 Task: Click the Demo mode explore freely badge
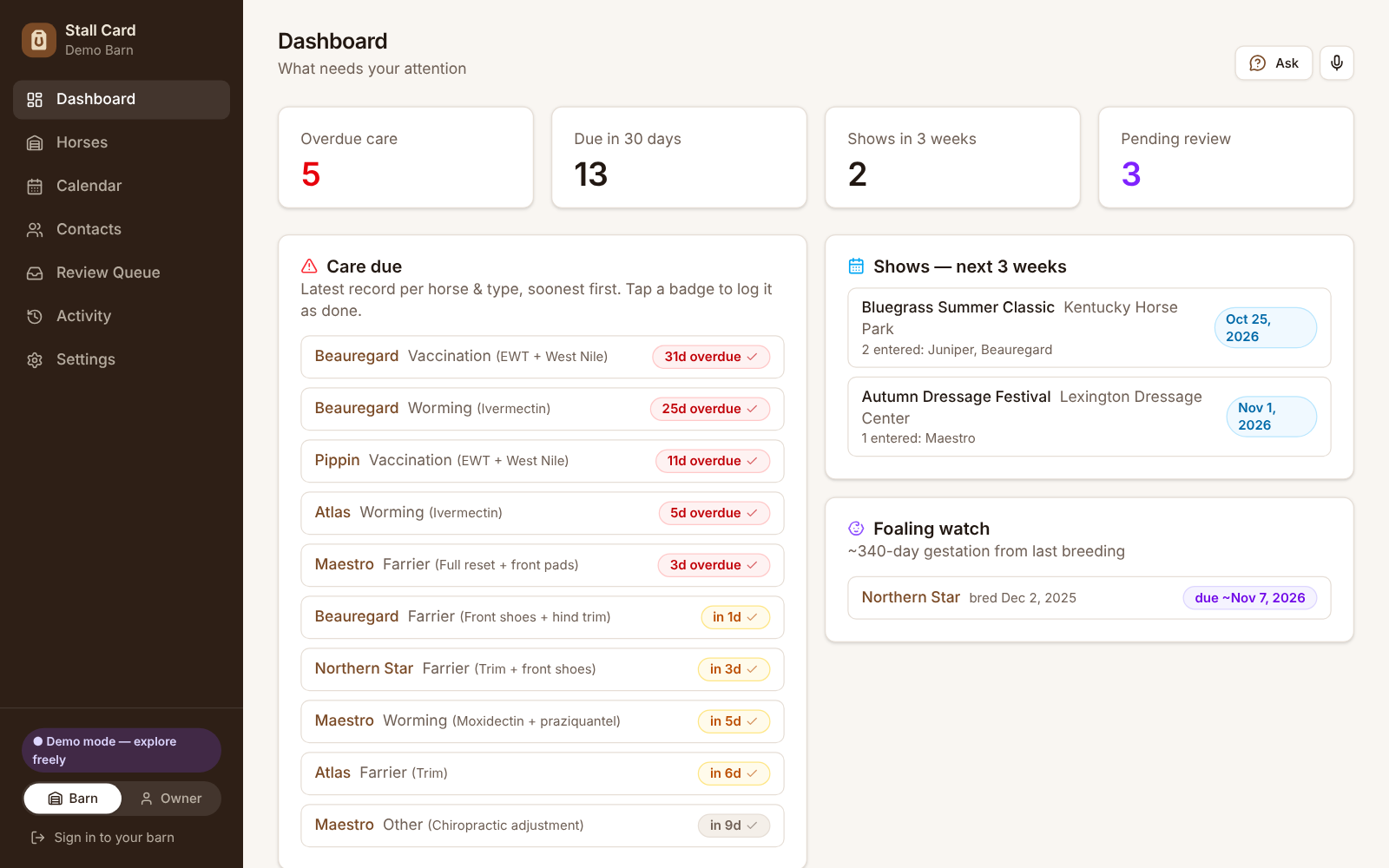(x=122, y=750)
